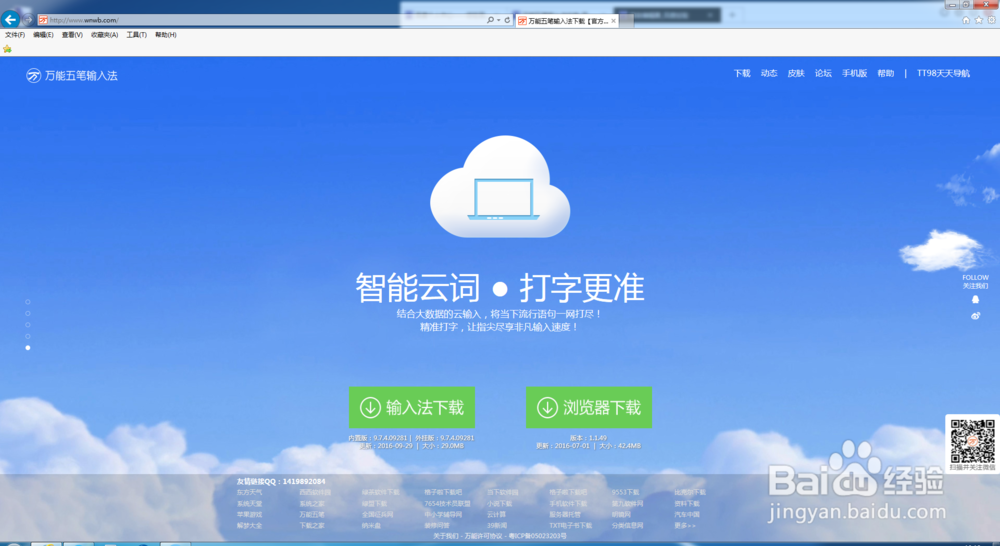Viewport: 1000px width, 546px height.
Task: Click the 资料下载 footer link
Action: coord(687,504)
